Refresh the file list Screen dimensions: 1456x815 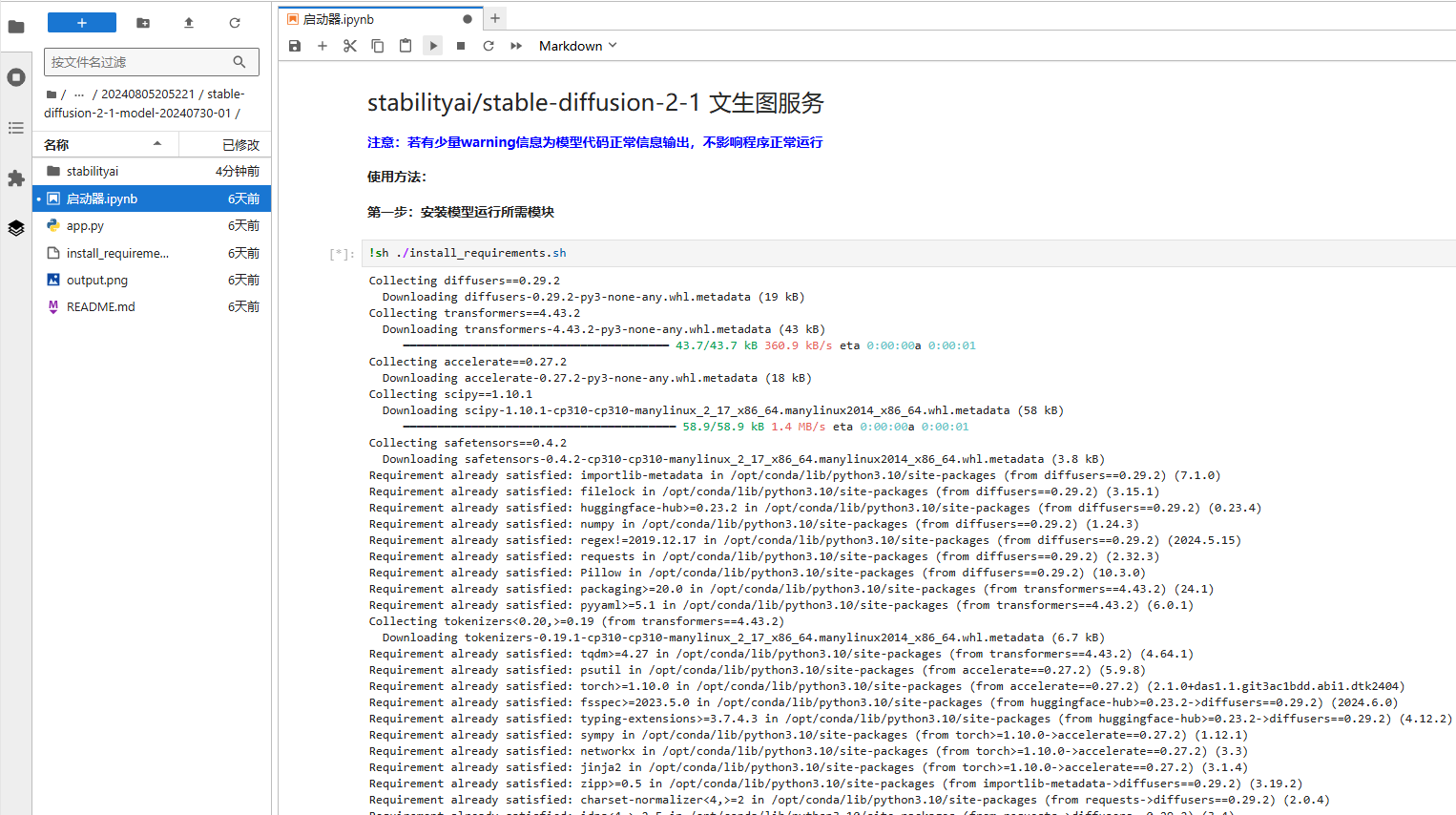235,22
